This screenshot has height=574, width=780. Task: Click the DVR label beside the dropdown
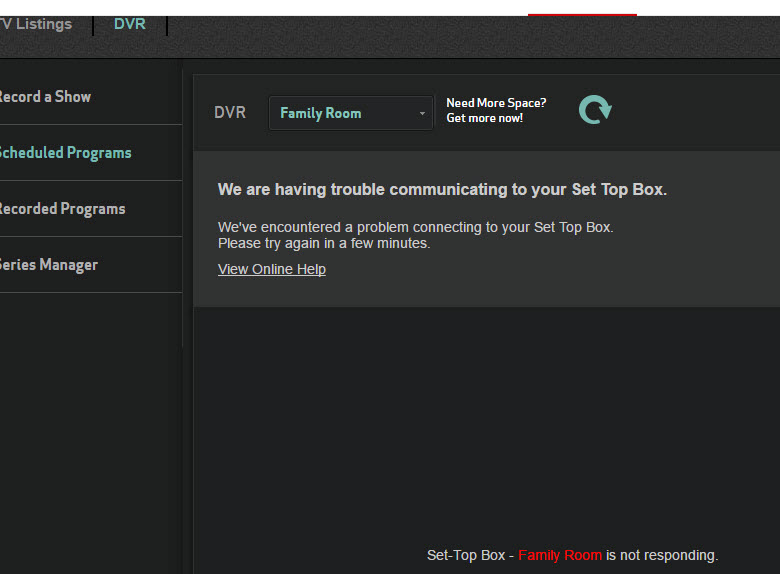click(x=230, y=112)
